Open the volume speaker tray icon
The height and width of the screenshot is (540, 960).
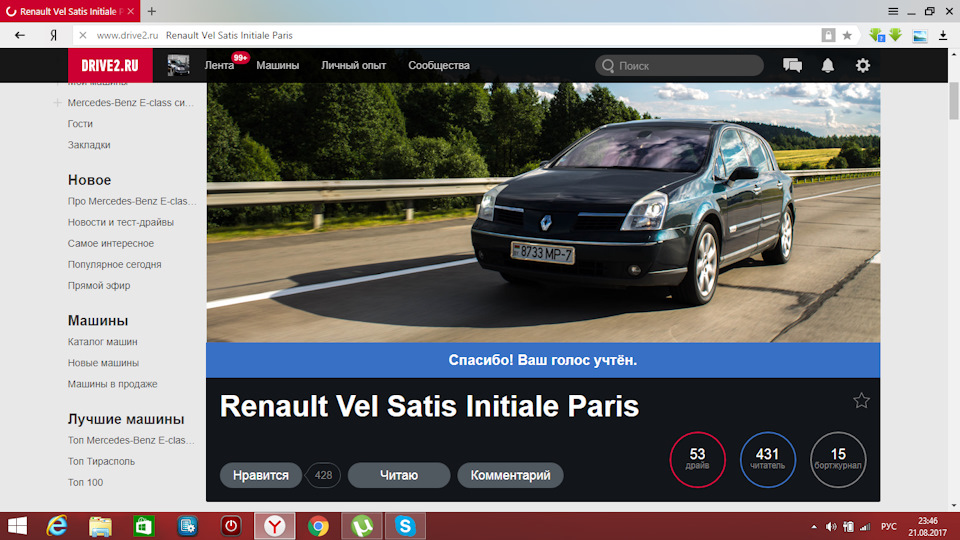(x=831, y=527)
